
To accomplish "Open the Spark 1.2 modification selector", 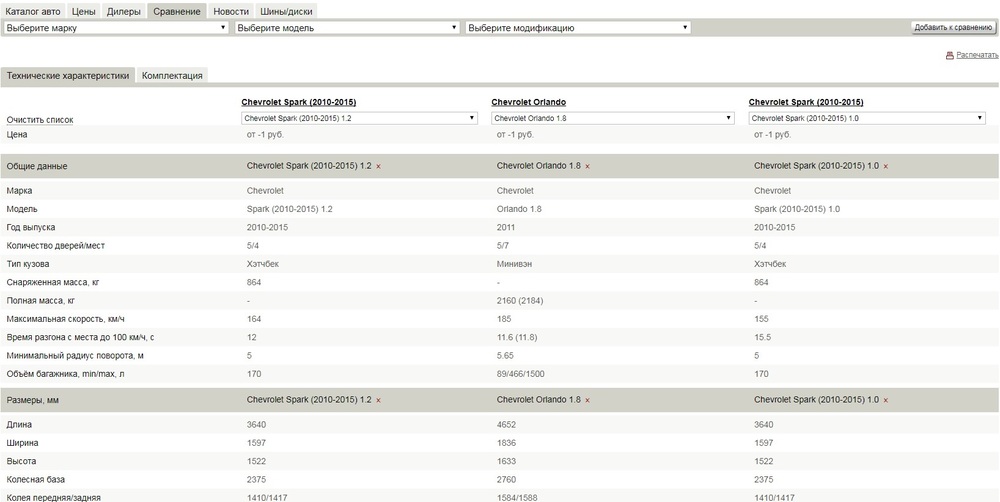I will coord(359,118).
